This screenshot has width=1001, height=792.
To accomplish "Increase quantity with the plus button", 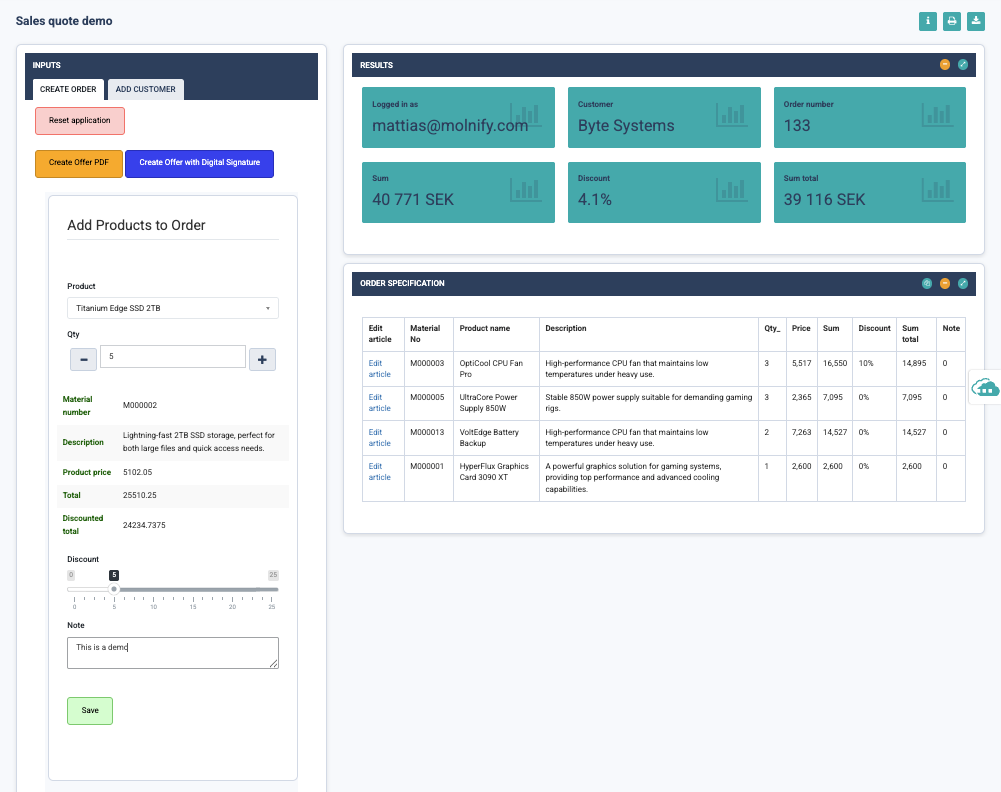I will click(x=262, y=359).
